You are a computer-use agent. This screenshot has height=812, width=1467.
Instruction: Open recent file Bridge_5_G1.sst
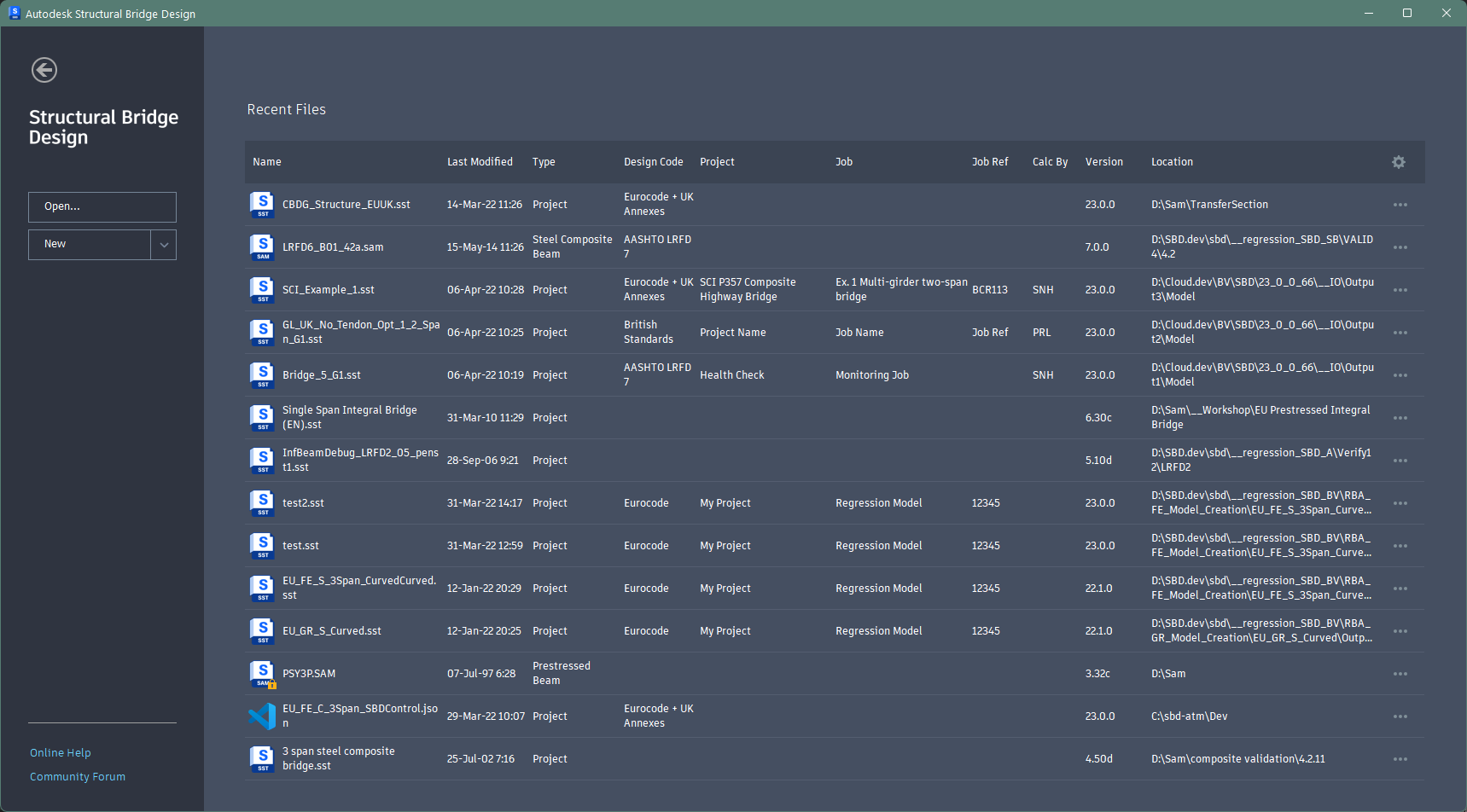point(322,375)
